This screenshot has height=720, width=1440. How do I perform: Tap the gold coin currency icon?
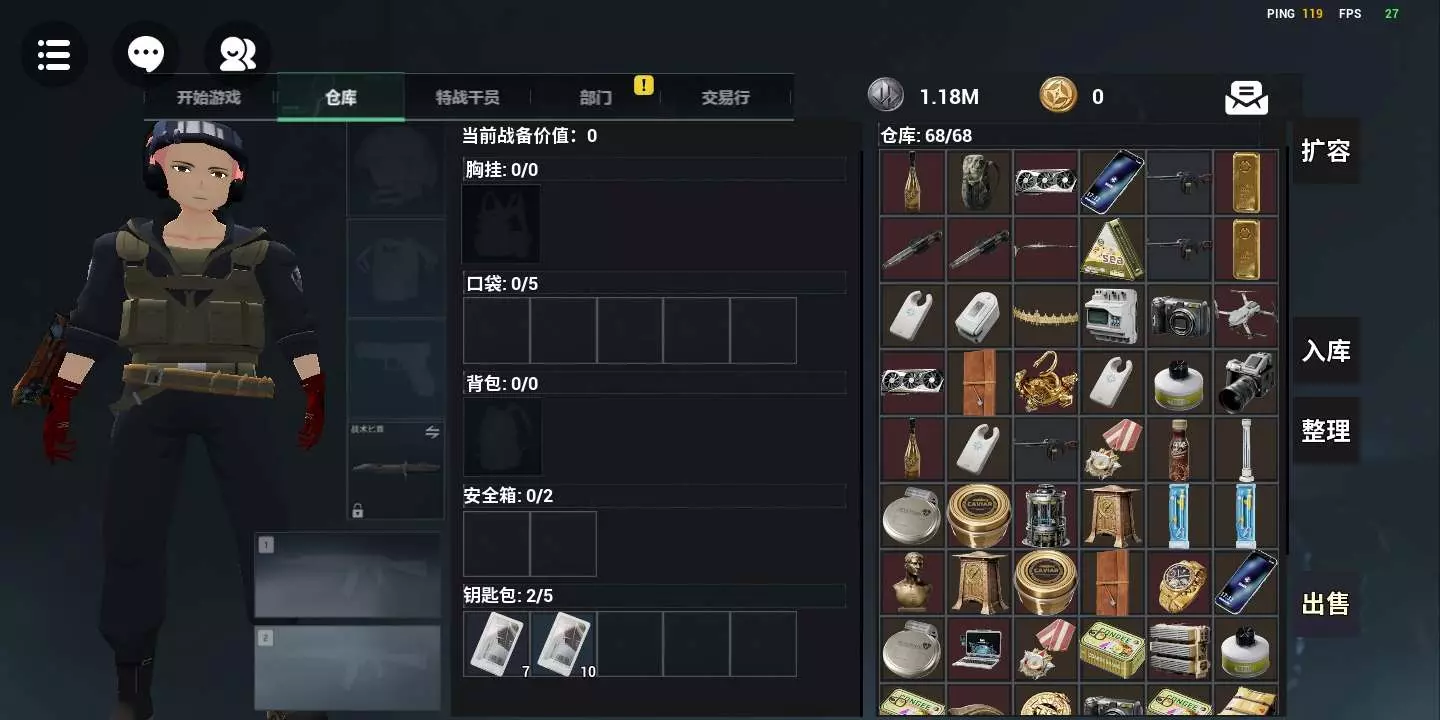point(1058,96)
